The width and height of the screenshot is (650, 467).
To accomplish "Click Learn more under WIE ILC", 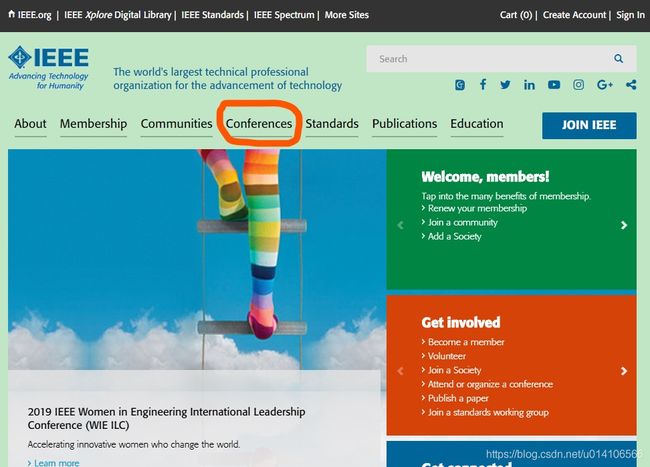I will [x=56, y=462].
